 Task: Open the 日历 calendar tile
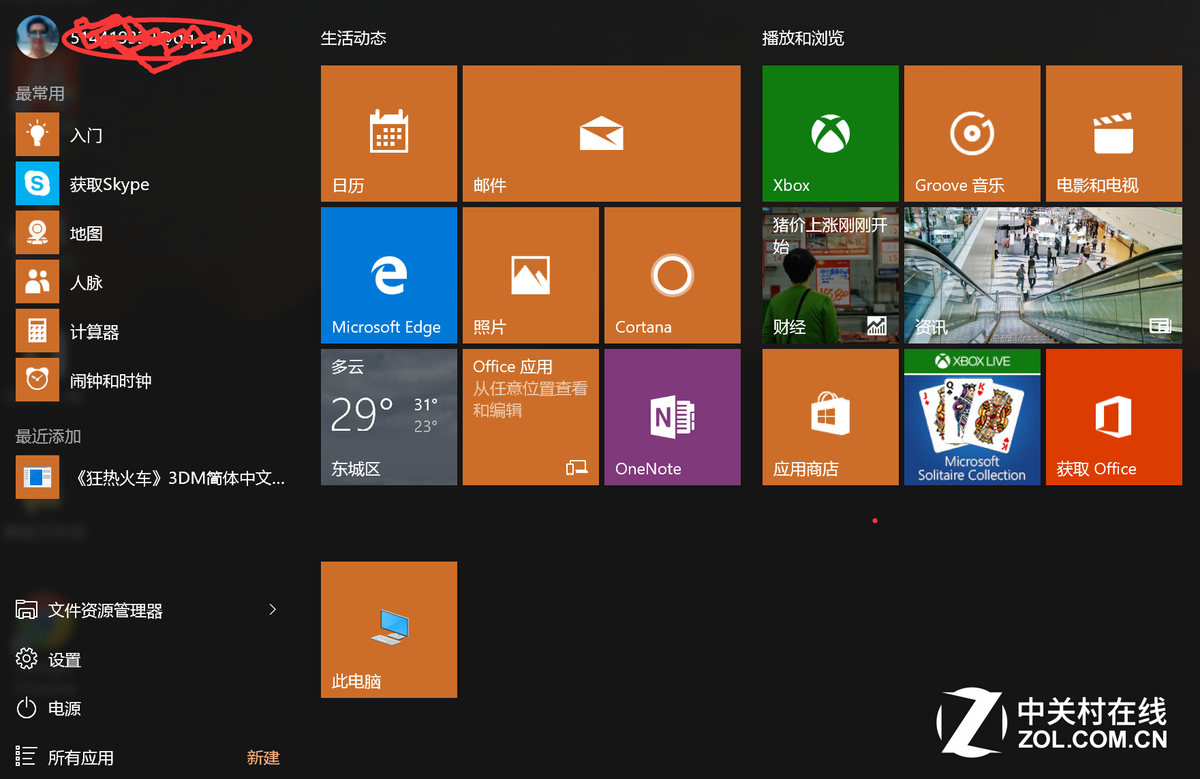click(389, 134)
